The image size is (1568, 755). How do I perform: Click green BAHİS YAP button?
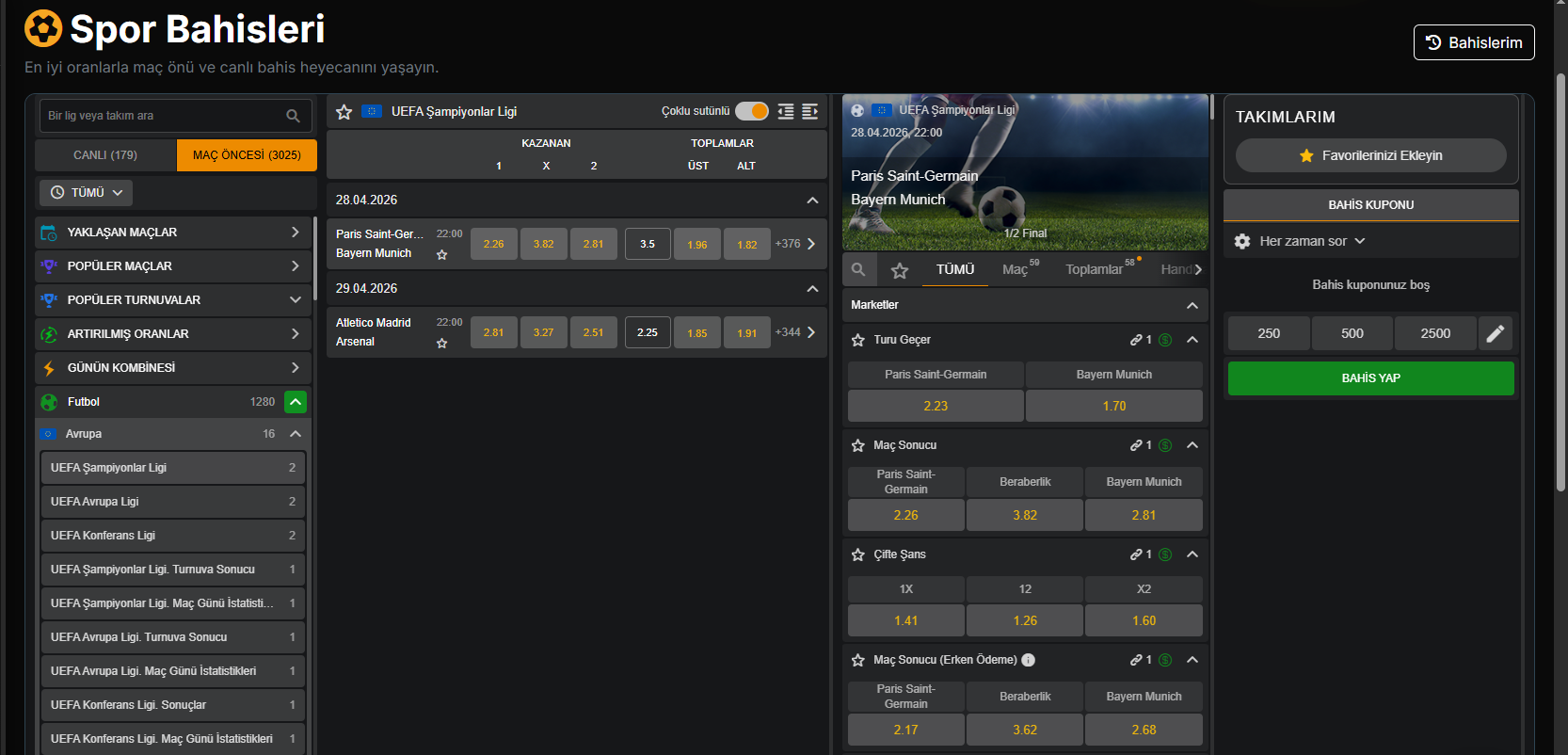coord(1370,378)
